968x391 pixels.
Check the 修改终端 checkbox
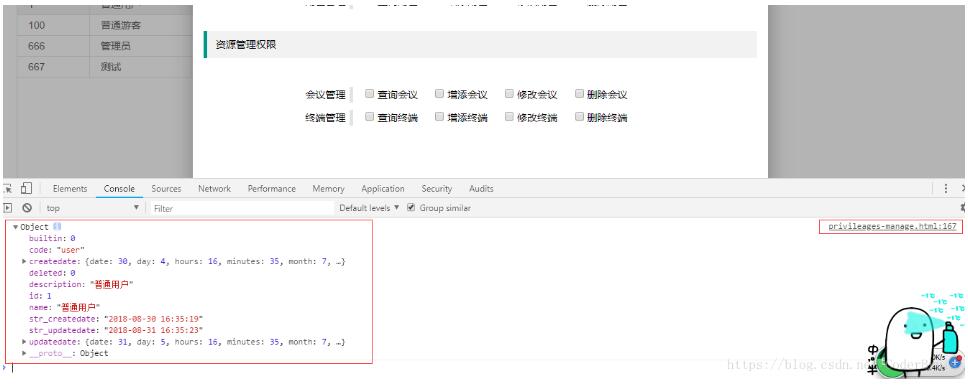click(x=509, y=117)
